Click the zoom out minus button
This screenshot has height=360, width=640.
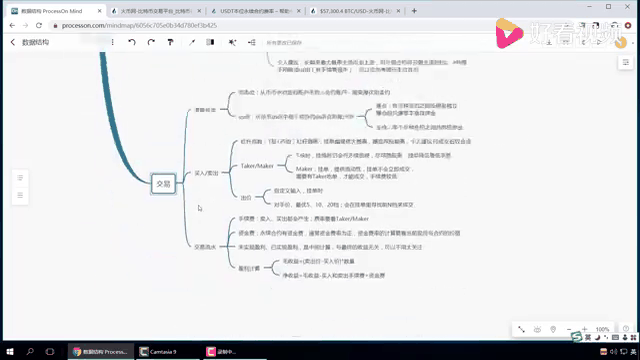[569, 329]
